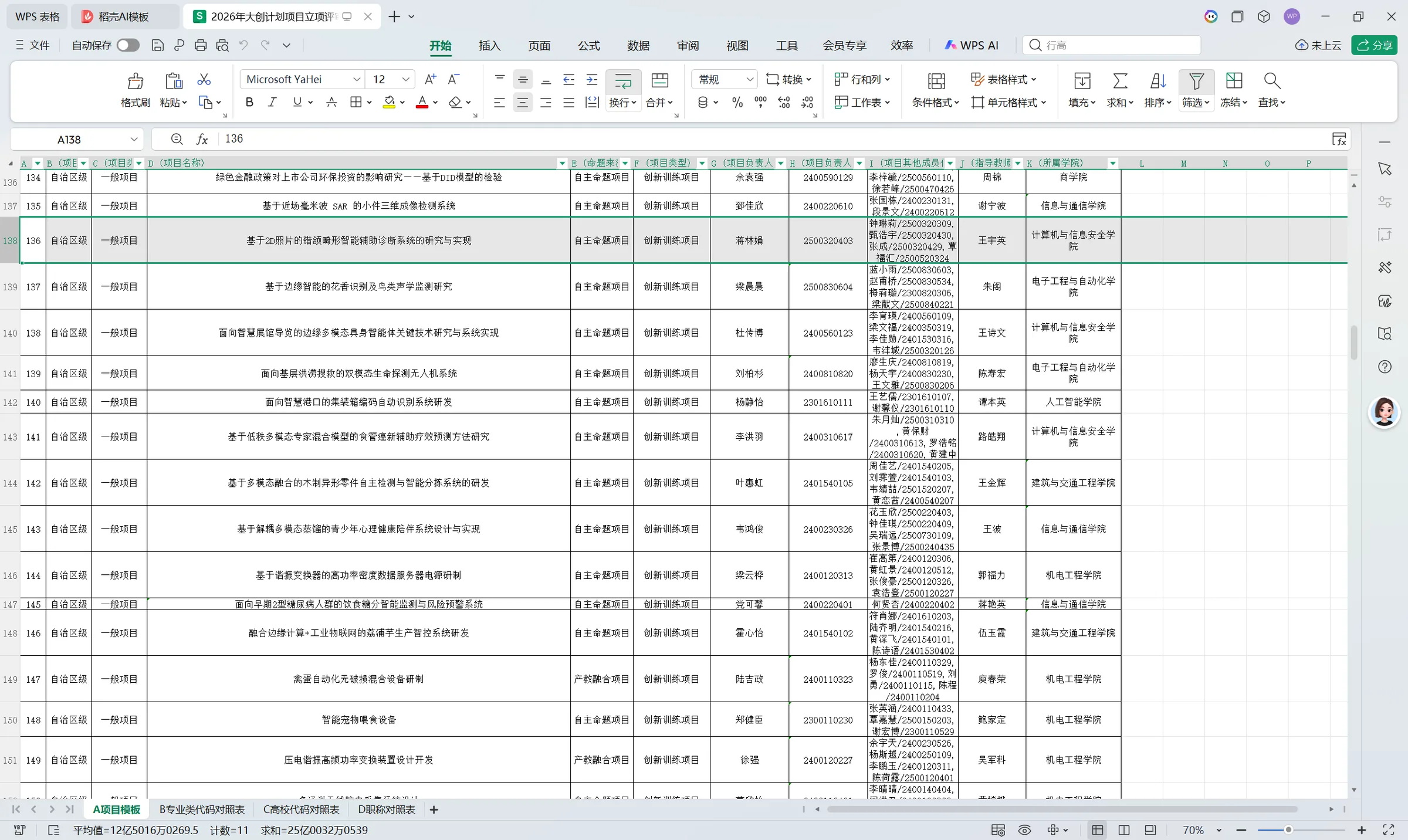
Task: Click the decrease font size icon
Action: pyautogui.click(x=453, y=79)
